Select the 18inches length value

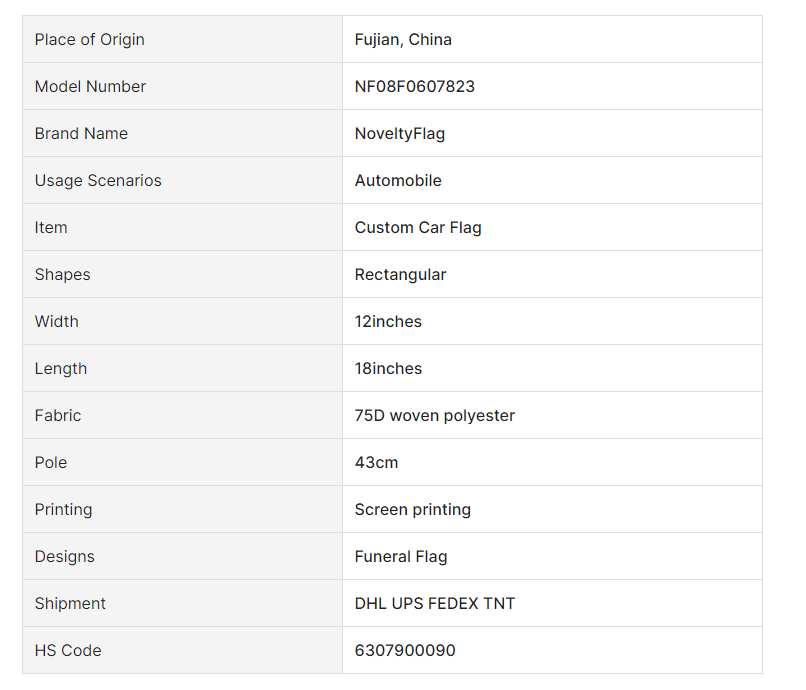point(388,369)
